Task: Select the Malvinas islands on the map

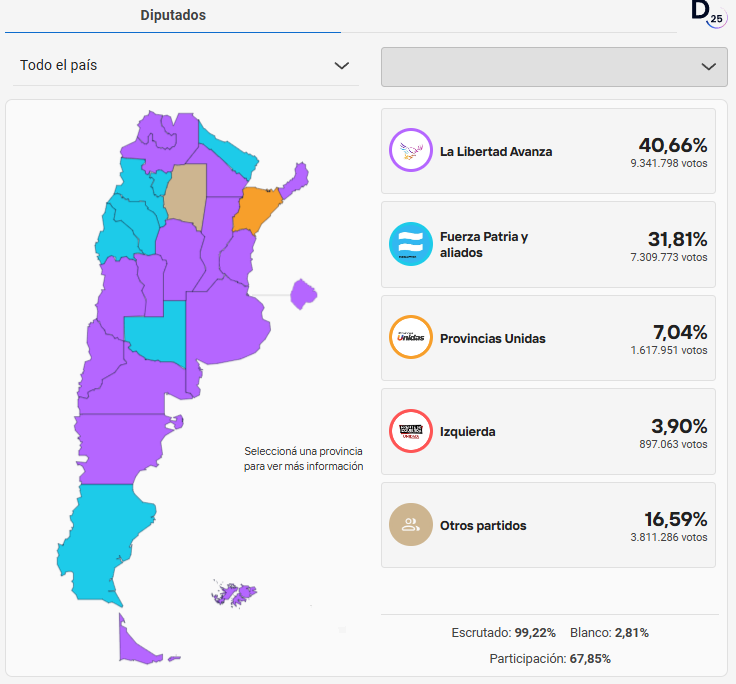Action: pos(234,594)
